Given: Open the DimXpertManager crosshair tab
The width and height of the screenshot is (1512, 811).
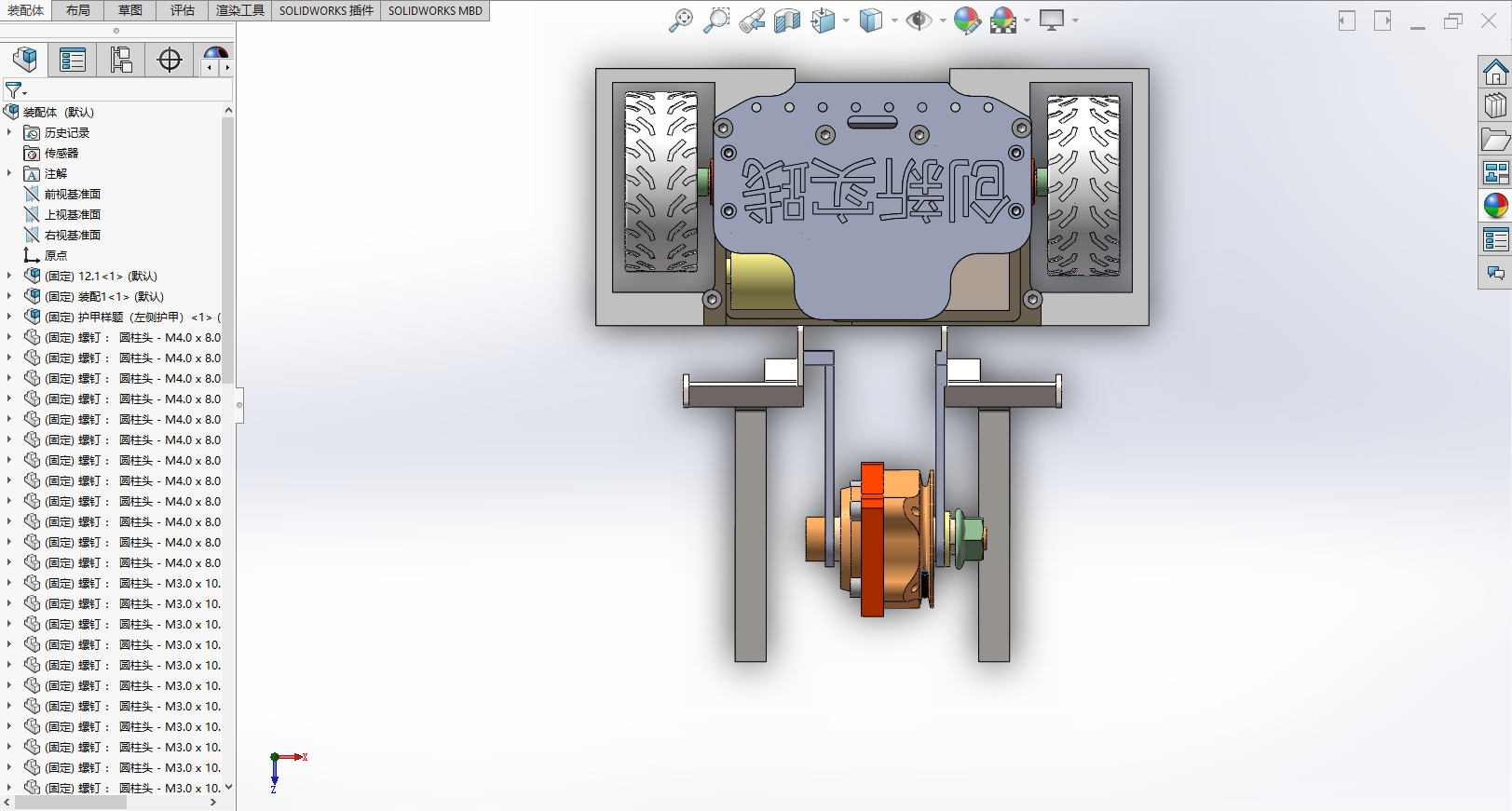Looking at the screenshot, I should [x=170, y=60].
